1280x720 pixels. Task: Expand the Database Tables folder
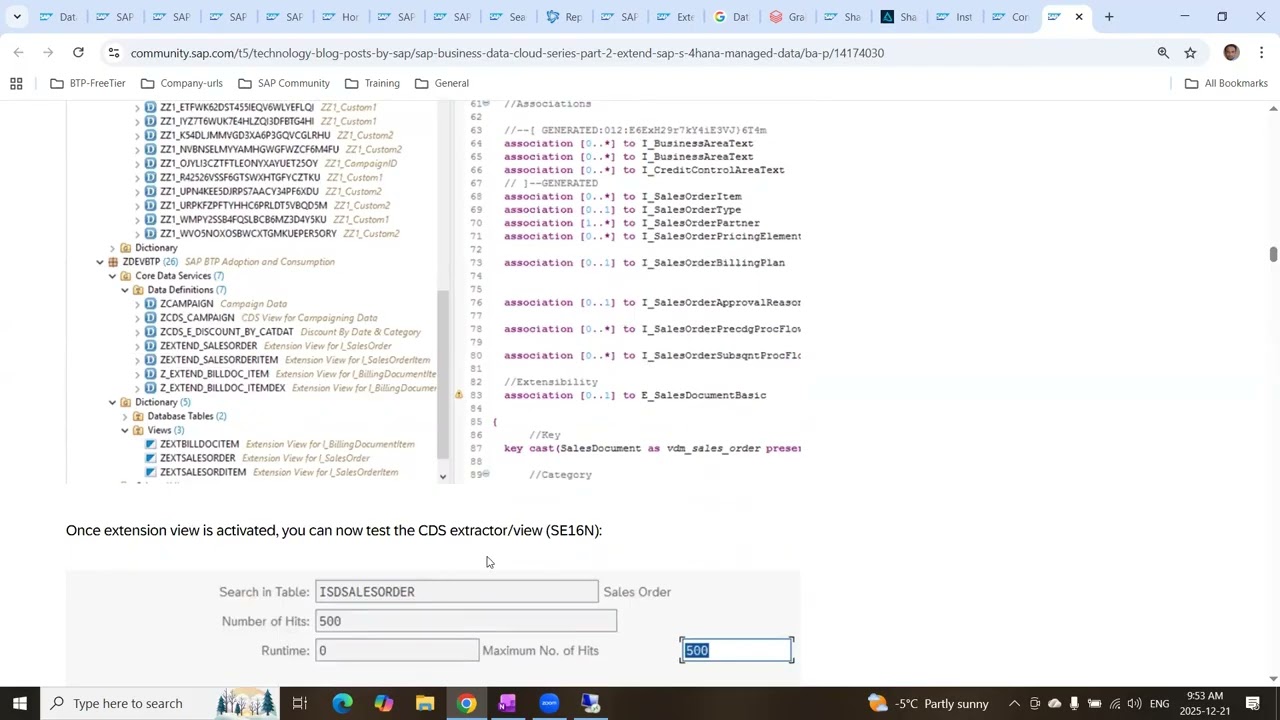point(125,416)
